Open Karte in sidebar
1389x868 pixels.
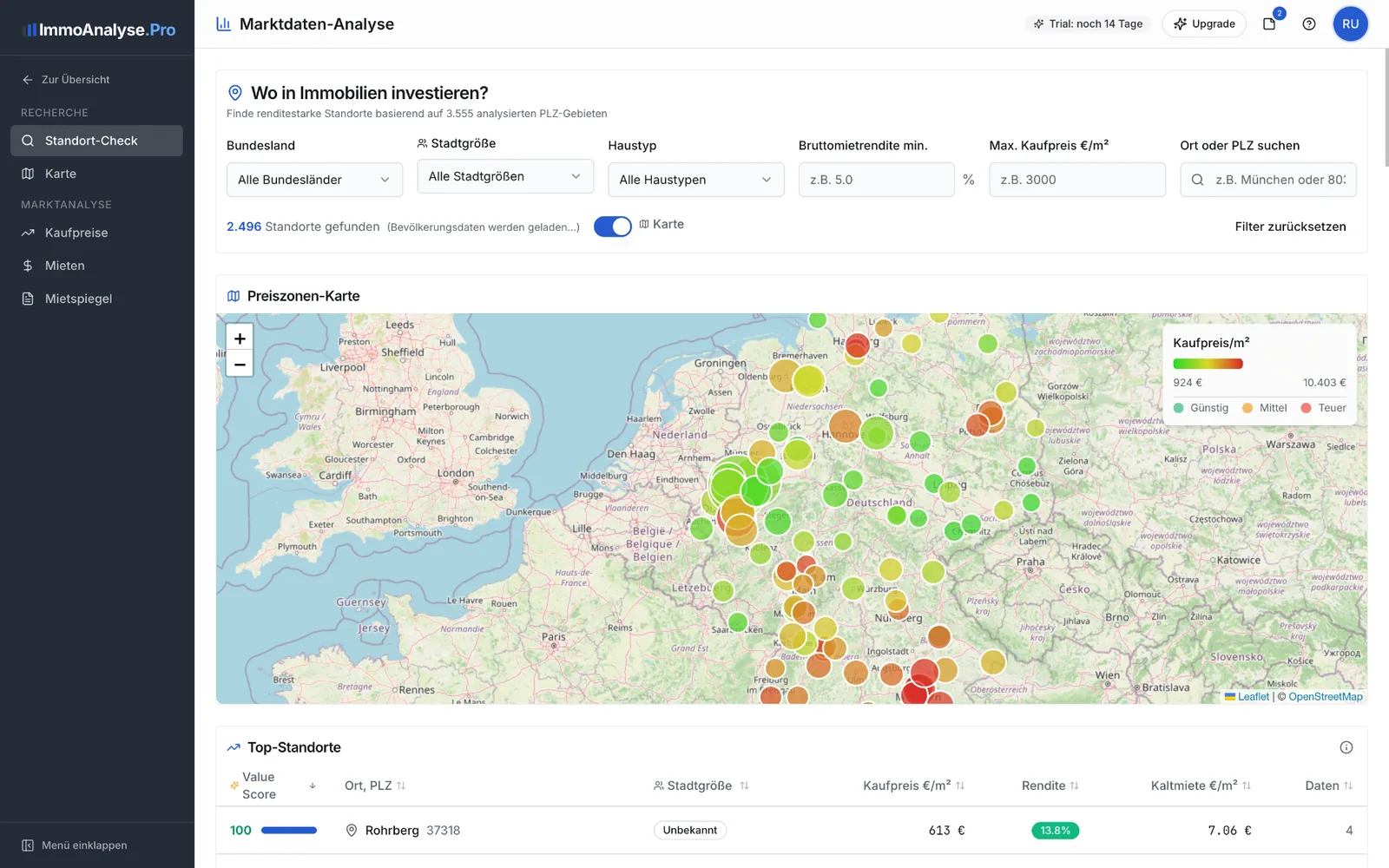pos(96,174)
